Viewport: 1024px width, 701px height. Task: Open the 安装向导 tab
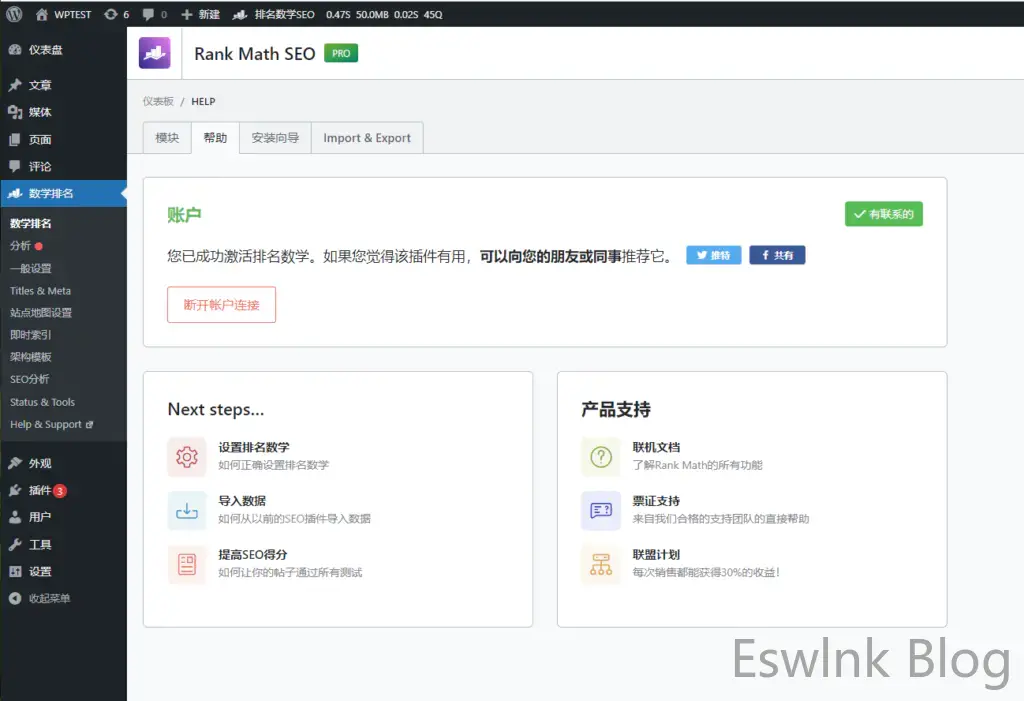pos(275,138)
